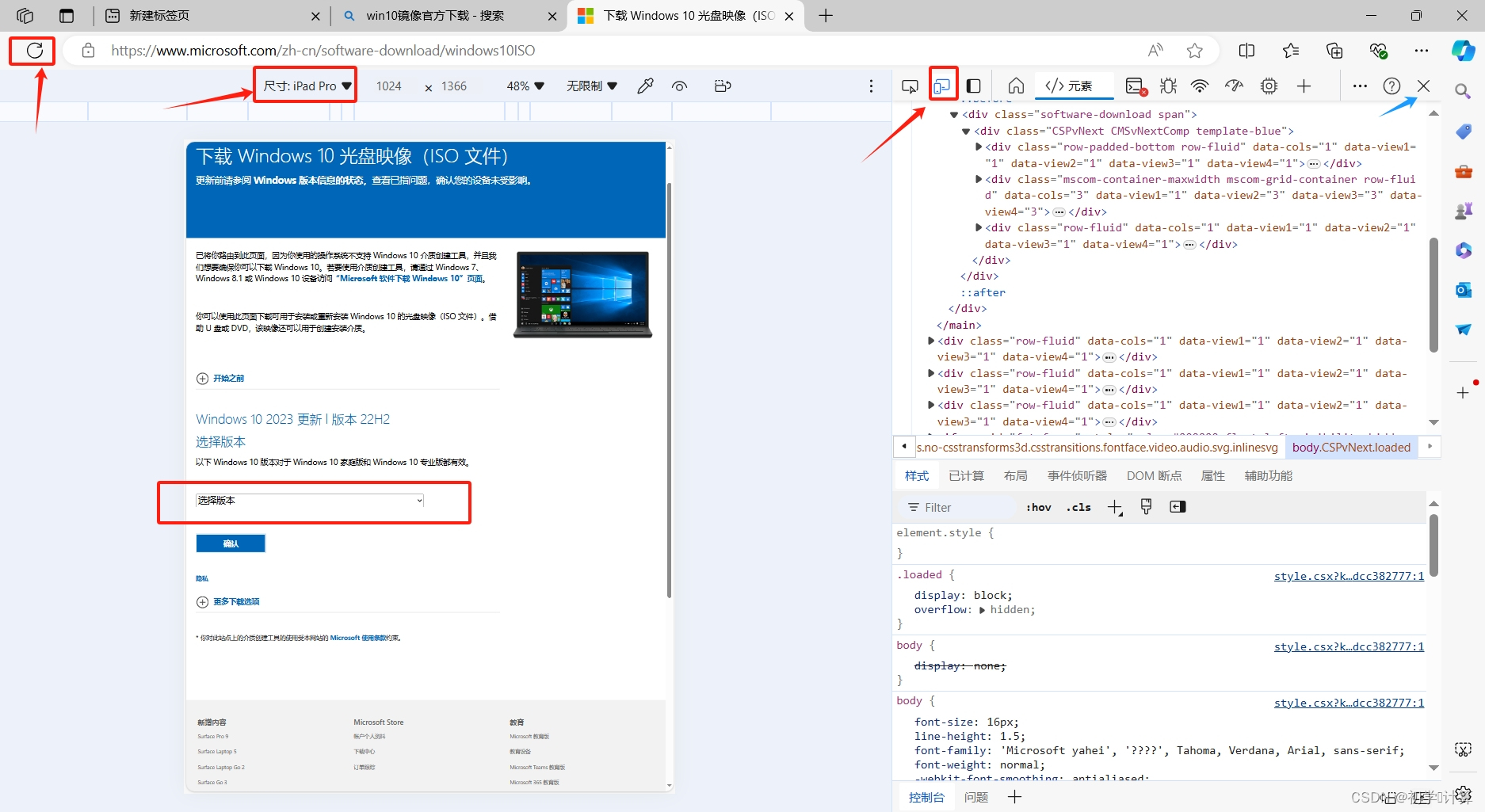Switch to the DOM 断点 tab
This screenshot has width=1485, height=812.
pyautogui.click(x=1154, y=475)
